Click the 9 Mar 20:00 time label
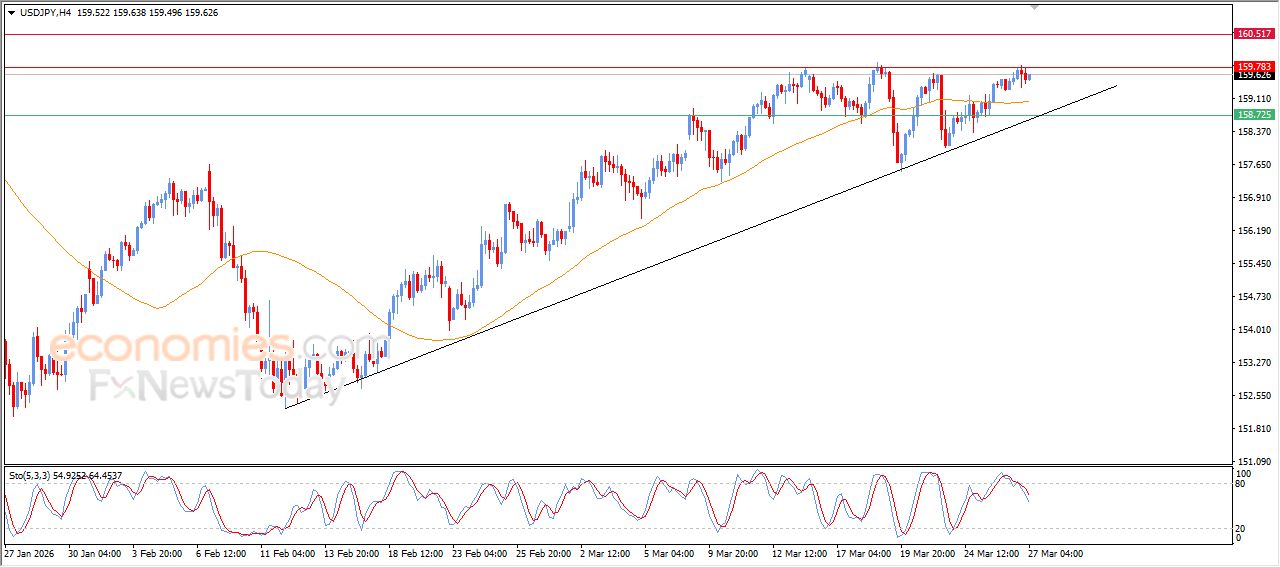The image size is (1280, 567). point(733,553)
